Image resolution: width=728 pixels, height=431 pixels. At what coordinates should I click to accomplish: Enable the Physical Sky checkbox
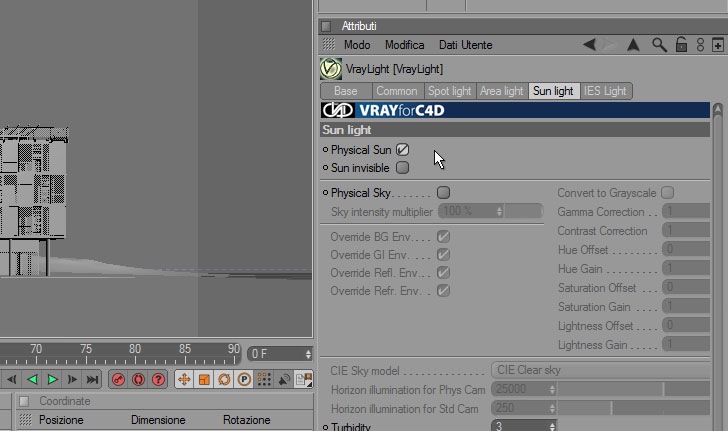[443, 192]
